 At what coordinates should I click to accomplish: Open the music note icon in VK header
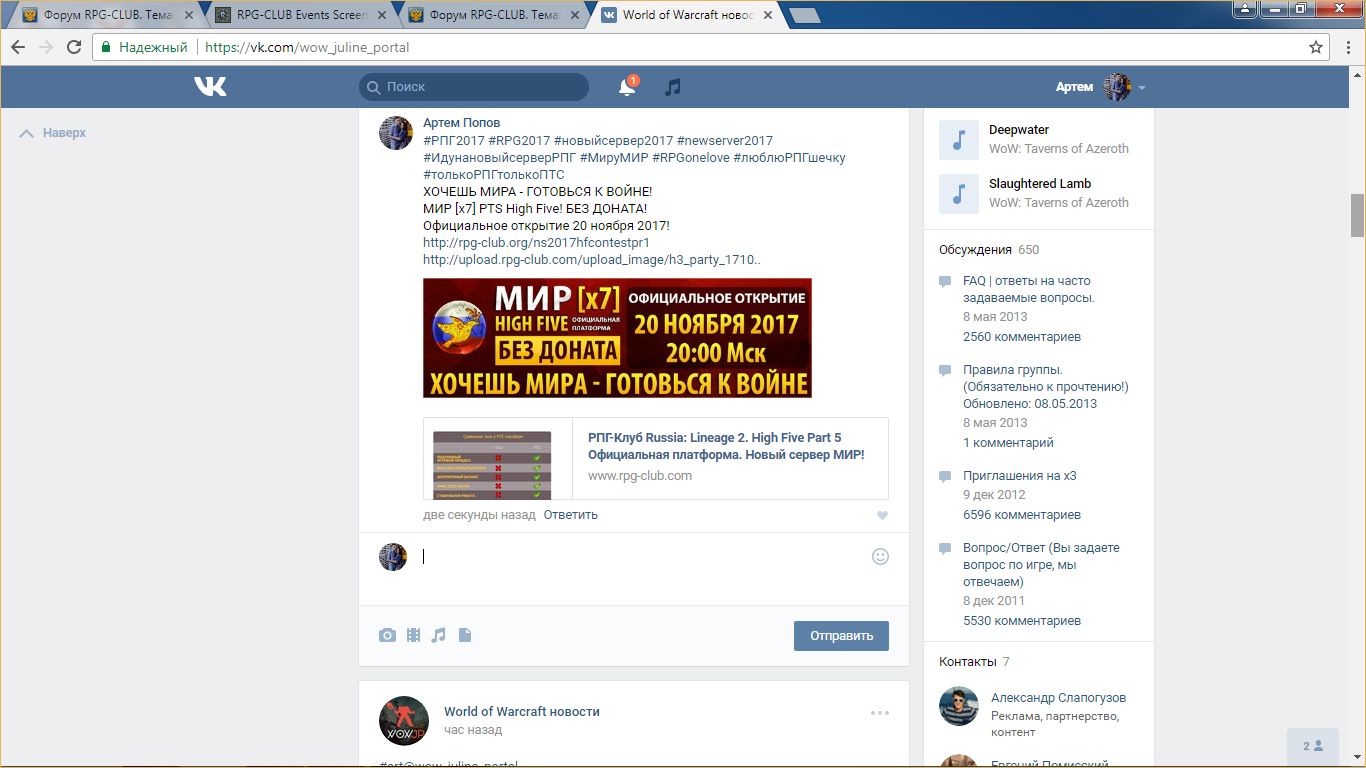point(673,87)
